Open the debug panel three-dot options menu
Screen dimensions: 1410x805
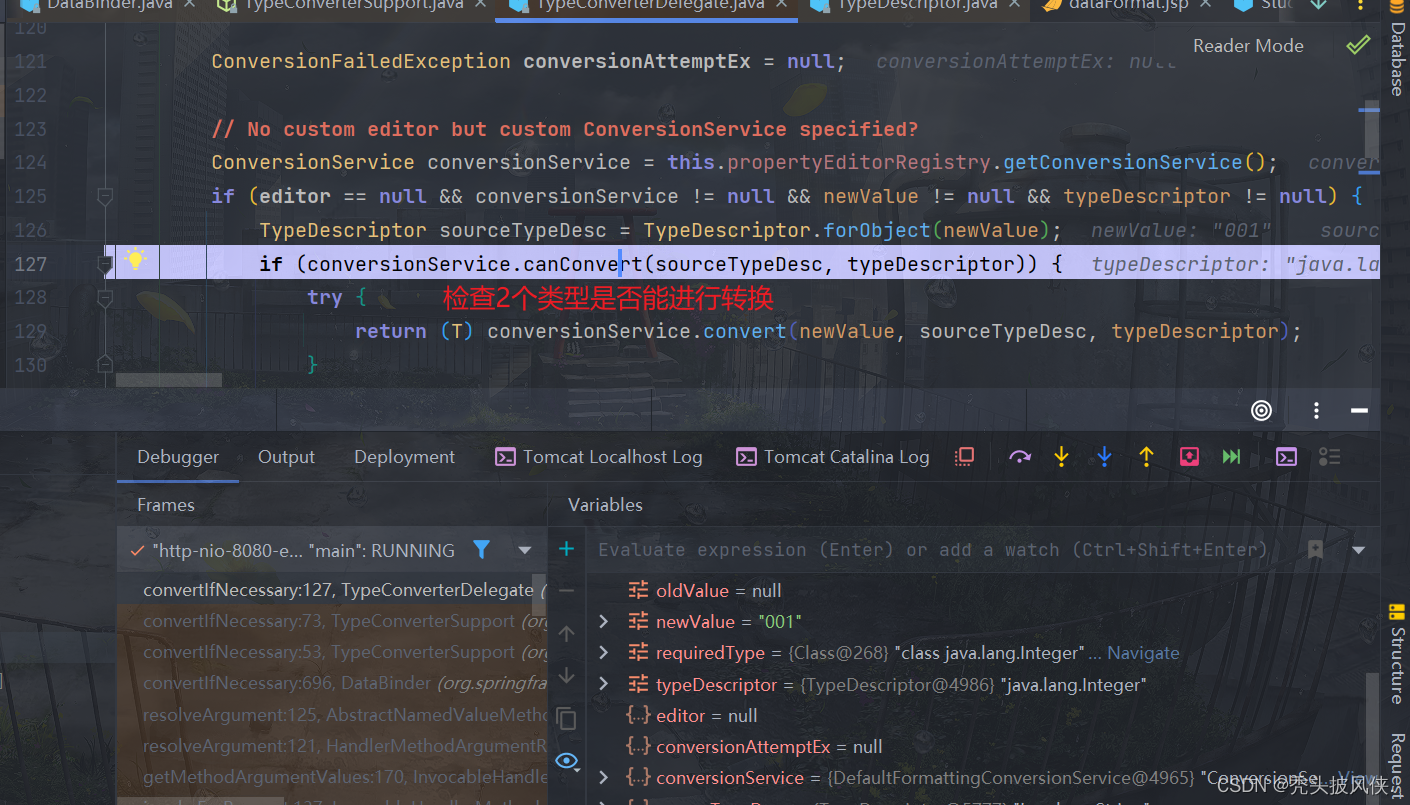[x=1317, y=410]
